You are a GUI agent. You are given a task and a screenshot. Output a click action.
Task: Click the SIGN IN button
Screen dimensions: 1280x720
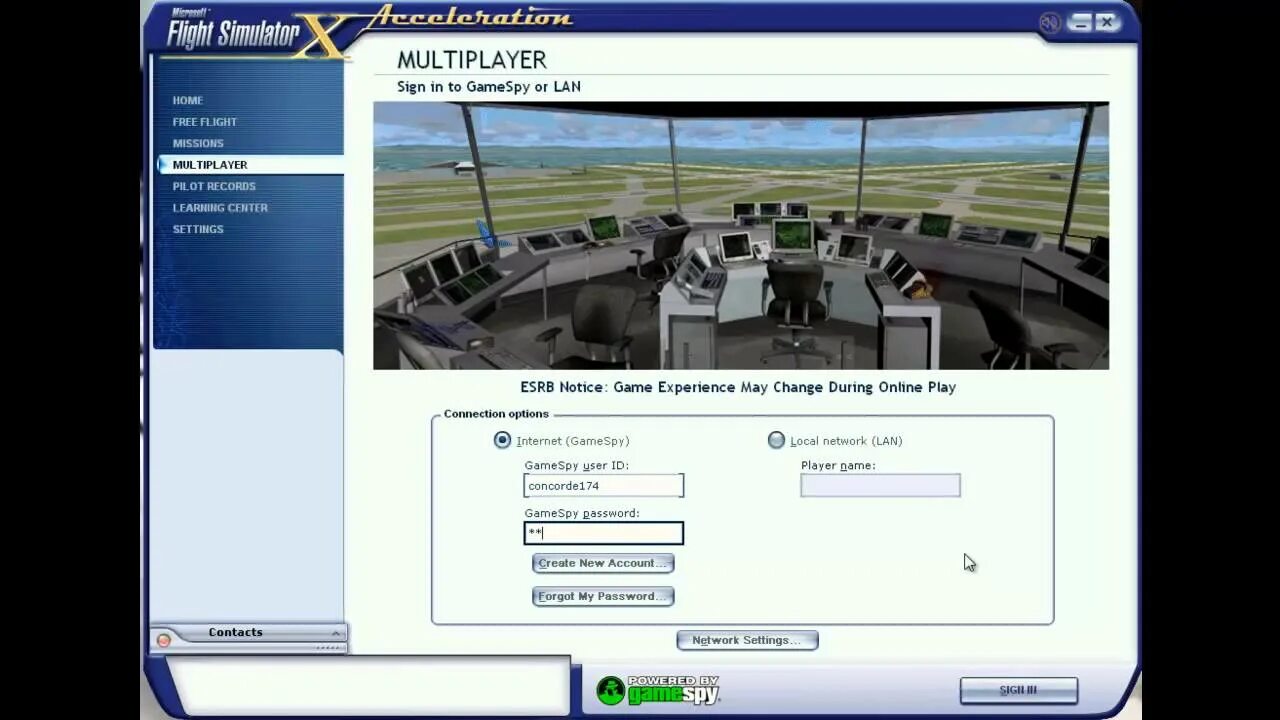[x=1018, y=690]
